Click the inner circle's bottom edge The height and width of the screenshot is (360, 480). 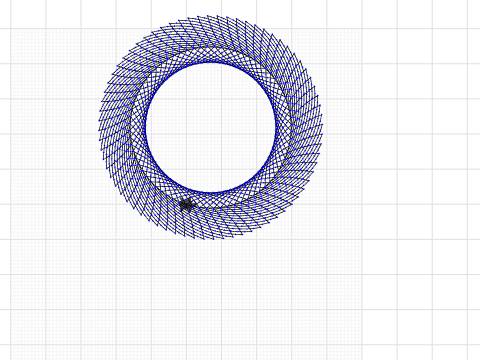point(211,192)
